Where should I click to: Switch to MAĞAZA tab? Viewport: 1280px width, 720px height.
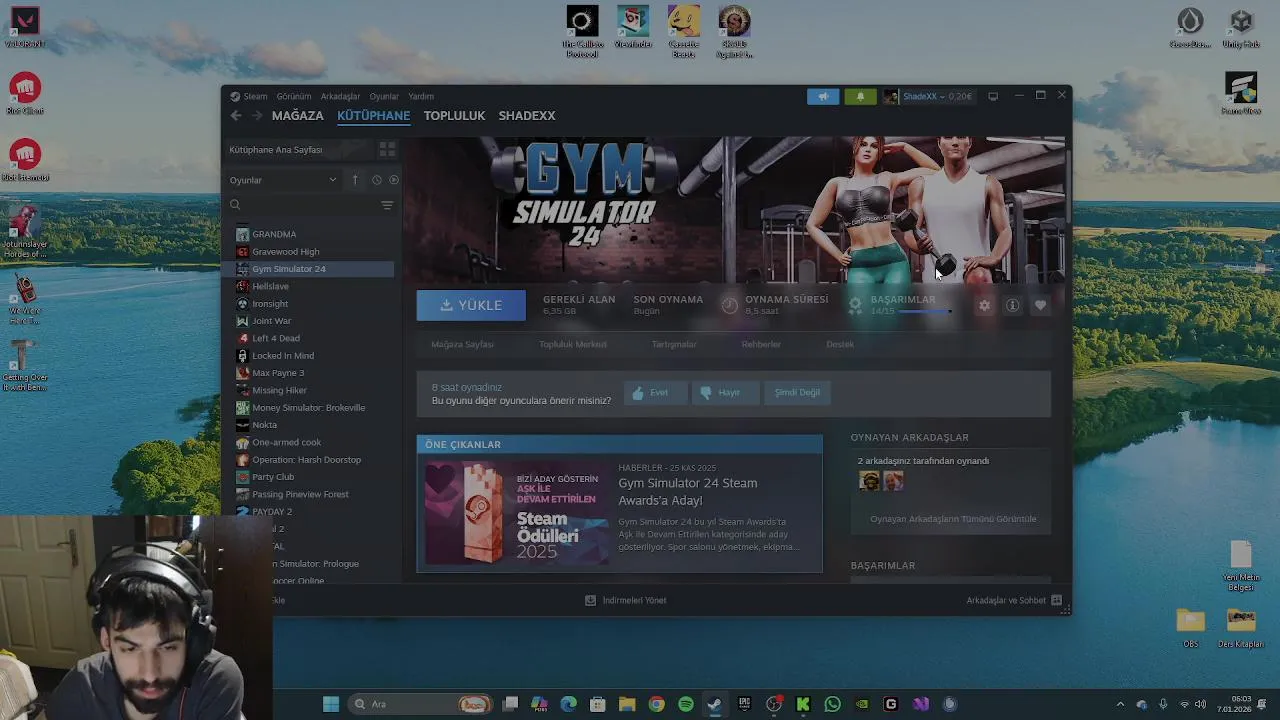point(298,116)
